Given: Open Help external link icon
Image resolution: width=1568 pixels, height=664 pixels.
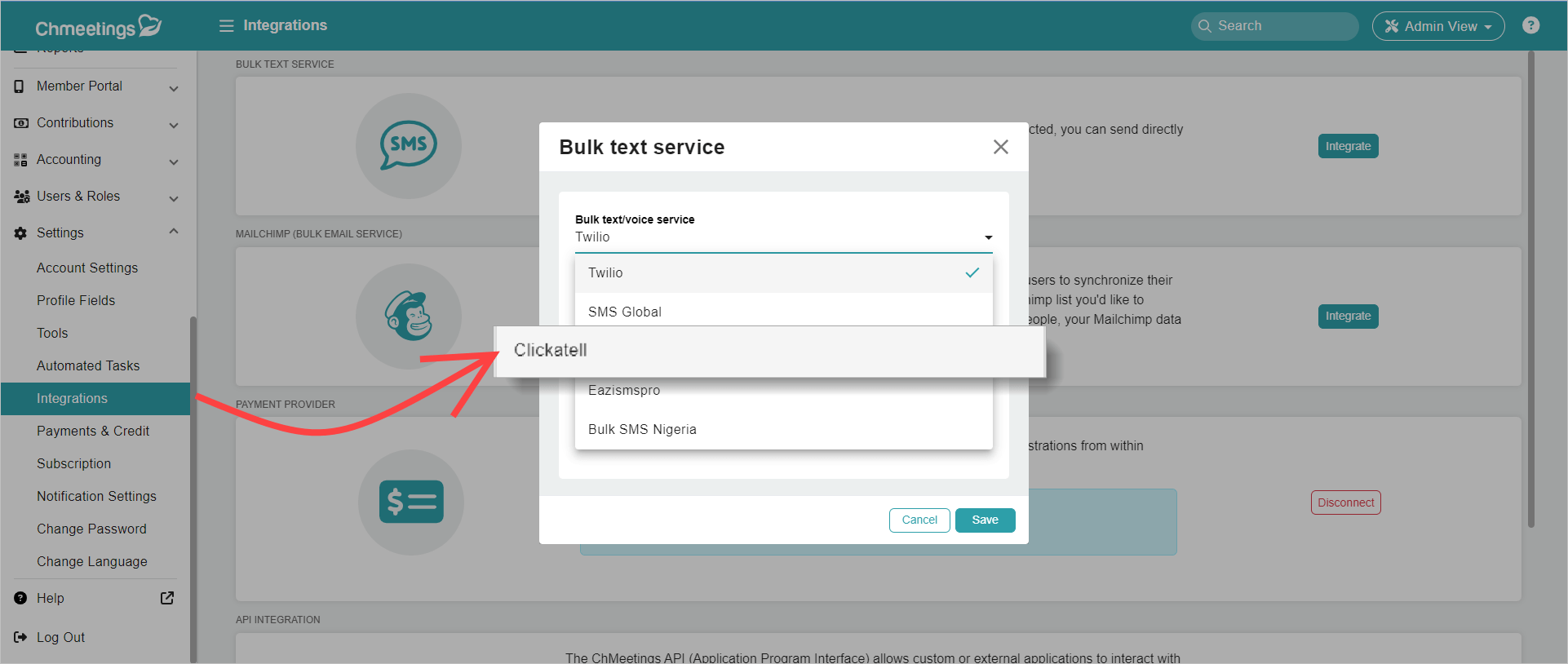Looking at the screenshot, I should [x=167, y=598].
